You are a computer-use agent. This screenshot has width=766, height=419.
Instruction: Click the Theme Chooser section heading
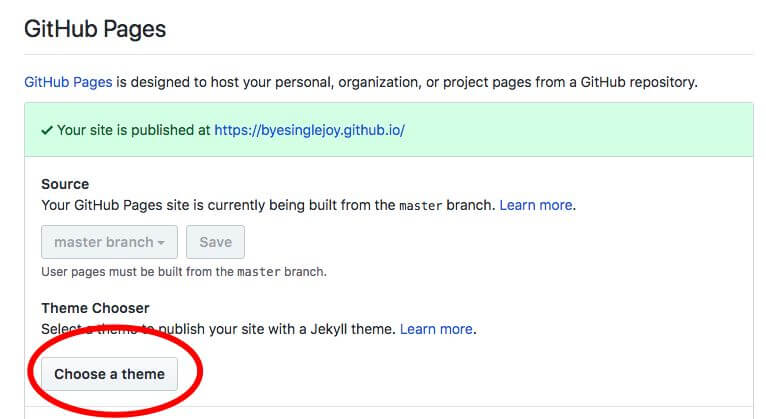(x=95, y=308)
